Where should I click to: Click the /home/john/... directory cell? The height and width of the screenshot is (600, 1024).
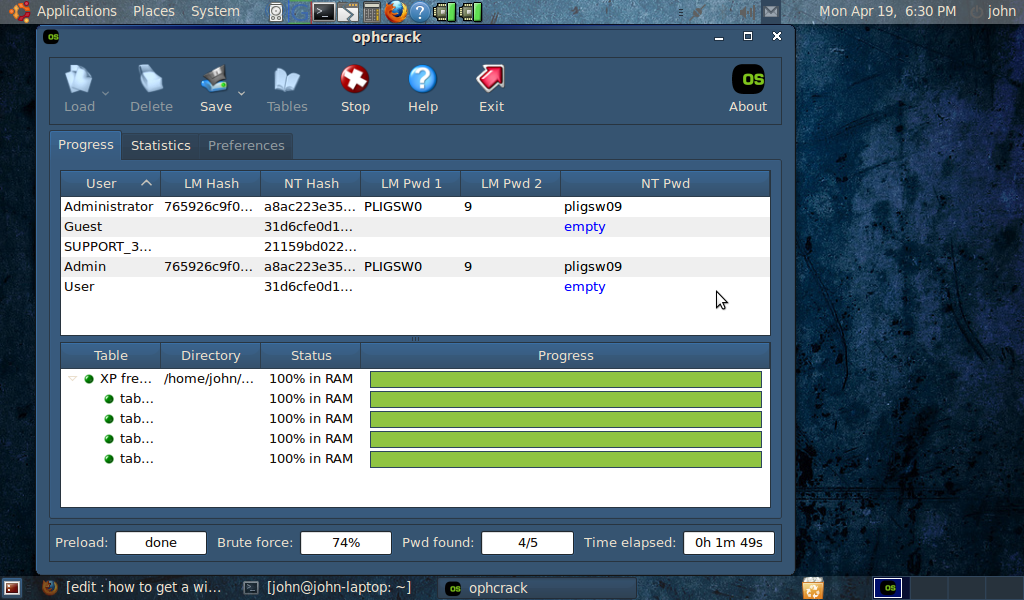(x=209, y=379)
